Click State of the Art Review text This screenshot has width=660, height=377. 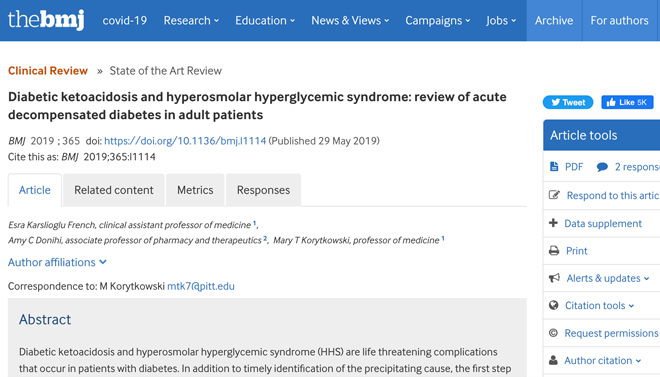(165, 71)
